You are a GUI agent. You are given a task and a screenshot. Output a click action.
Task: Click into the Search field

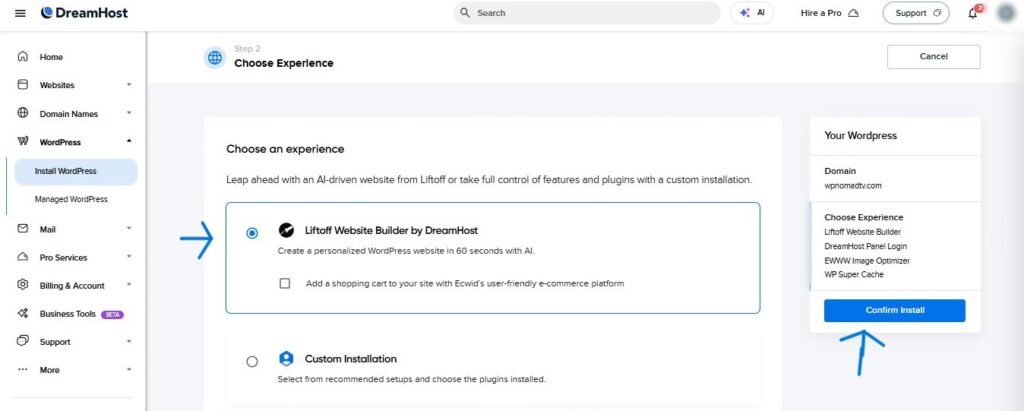[x=586, y=13]
